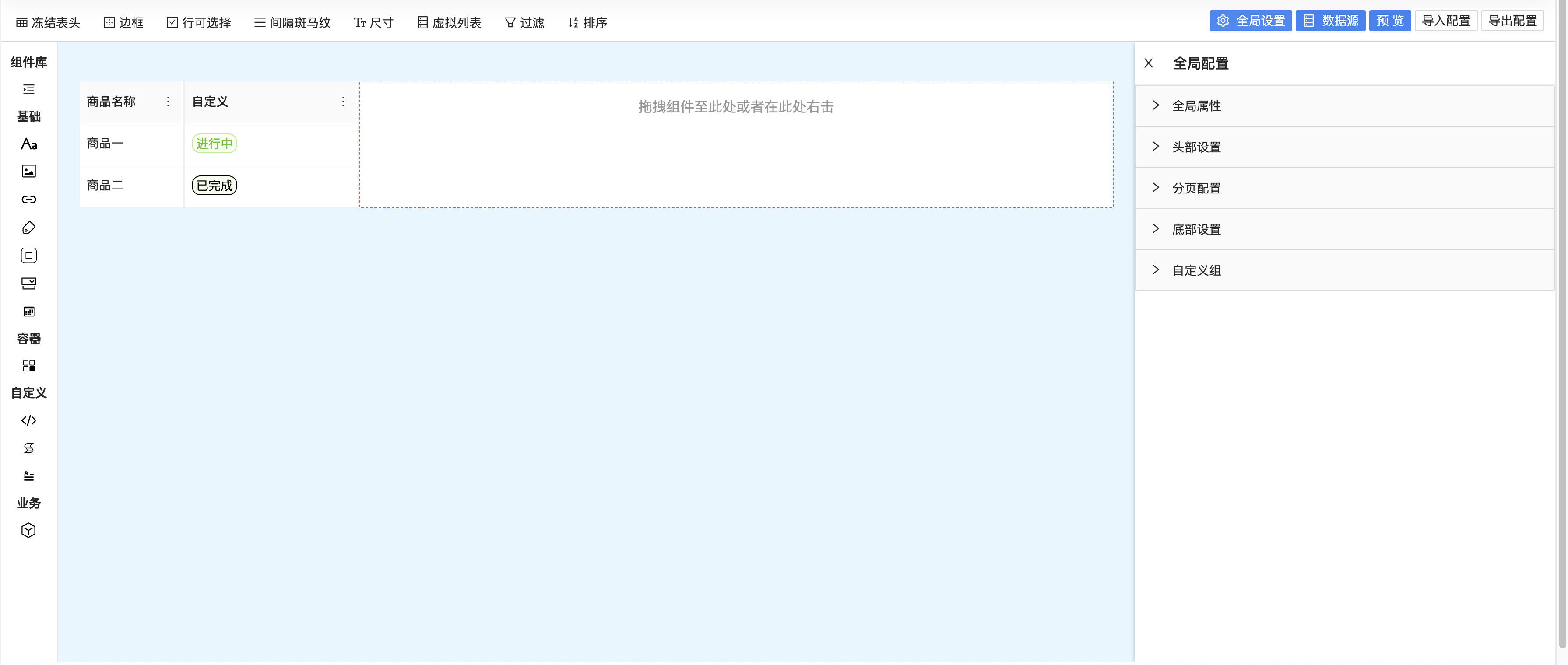This screenshot has width=1568, height=665.
Task: Click the 预览 preview button
Action: coord(1390,20)
